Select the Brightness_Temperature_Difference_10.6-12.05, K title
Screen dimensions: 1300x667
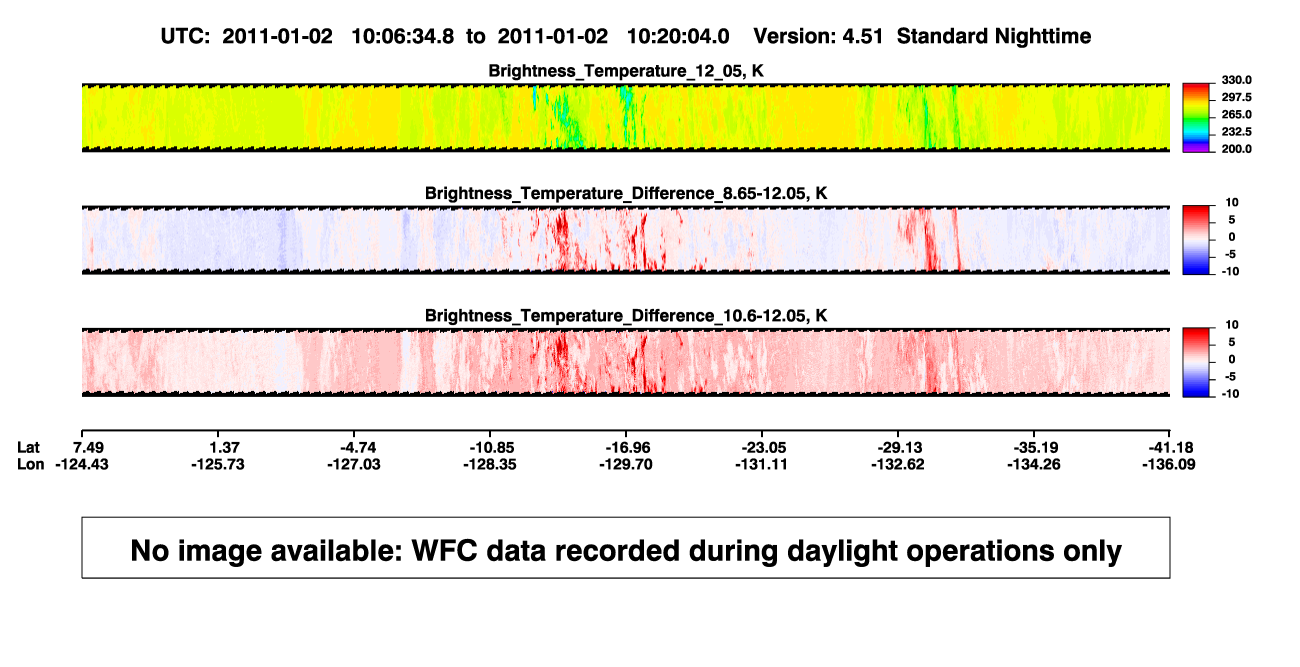(625, 315)
